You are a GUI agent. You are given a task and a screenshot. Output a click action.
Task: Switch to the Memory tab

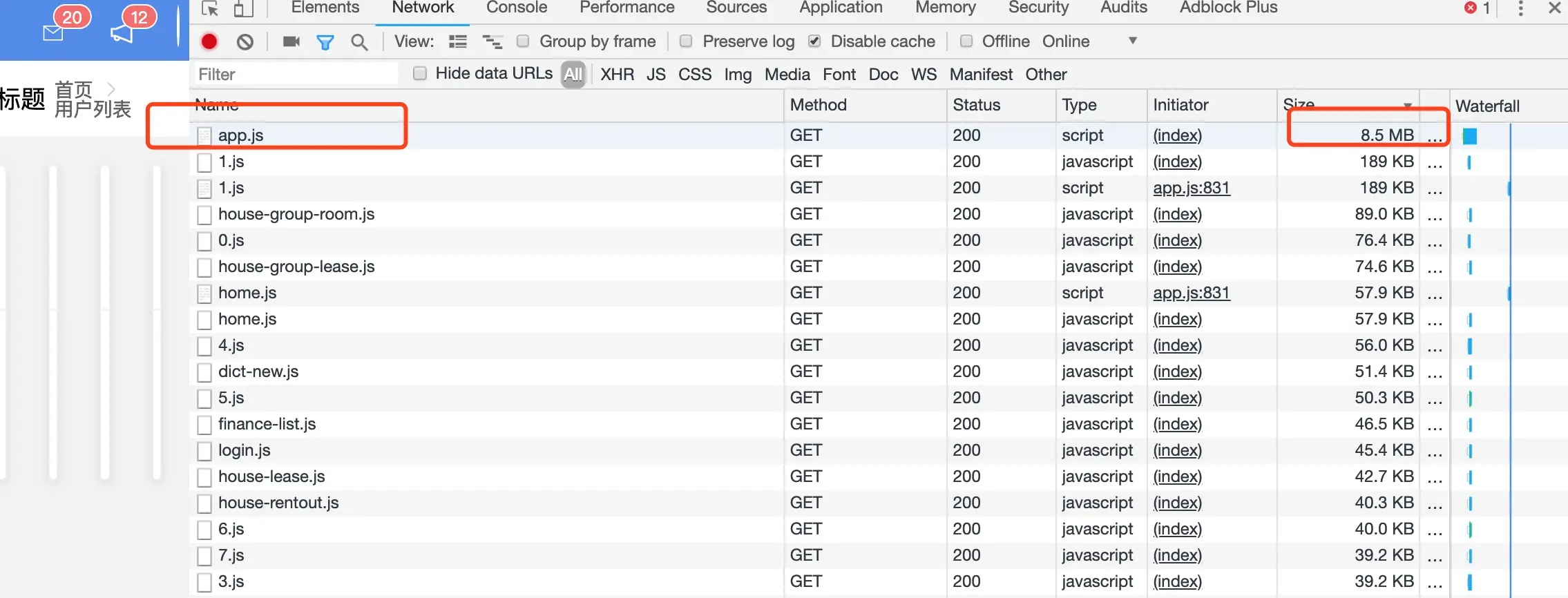945,8
